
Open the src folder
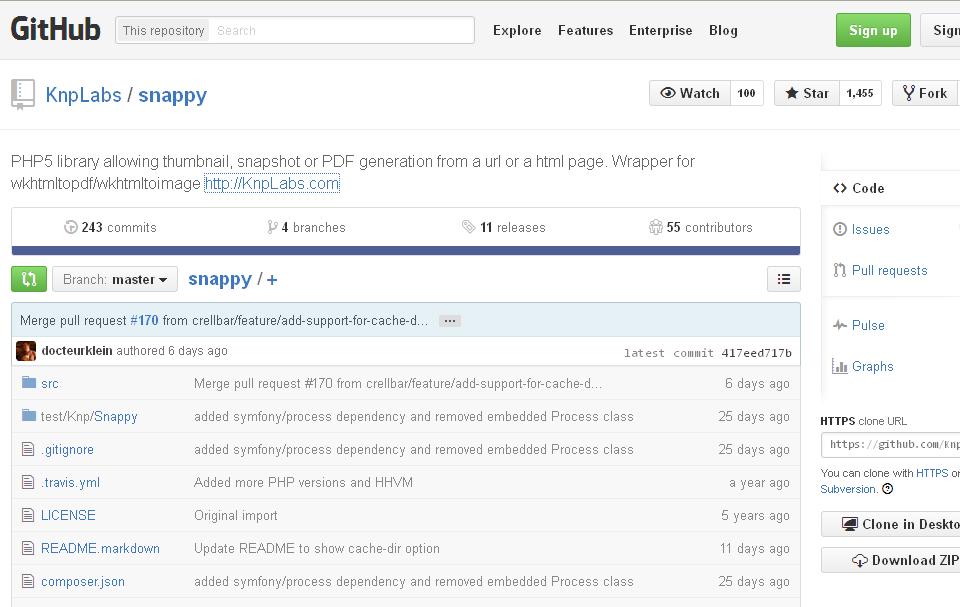50,383
